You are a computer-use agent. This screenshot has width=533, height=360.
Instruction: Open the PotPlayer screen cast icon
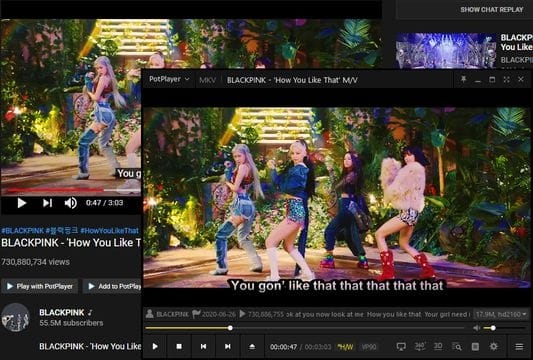tap(401, 346)
